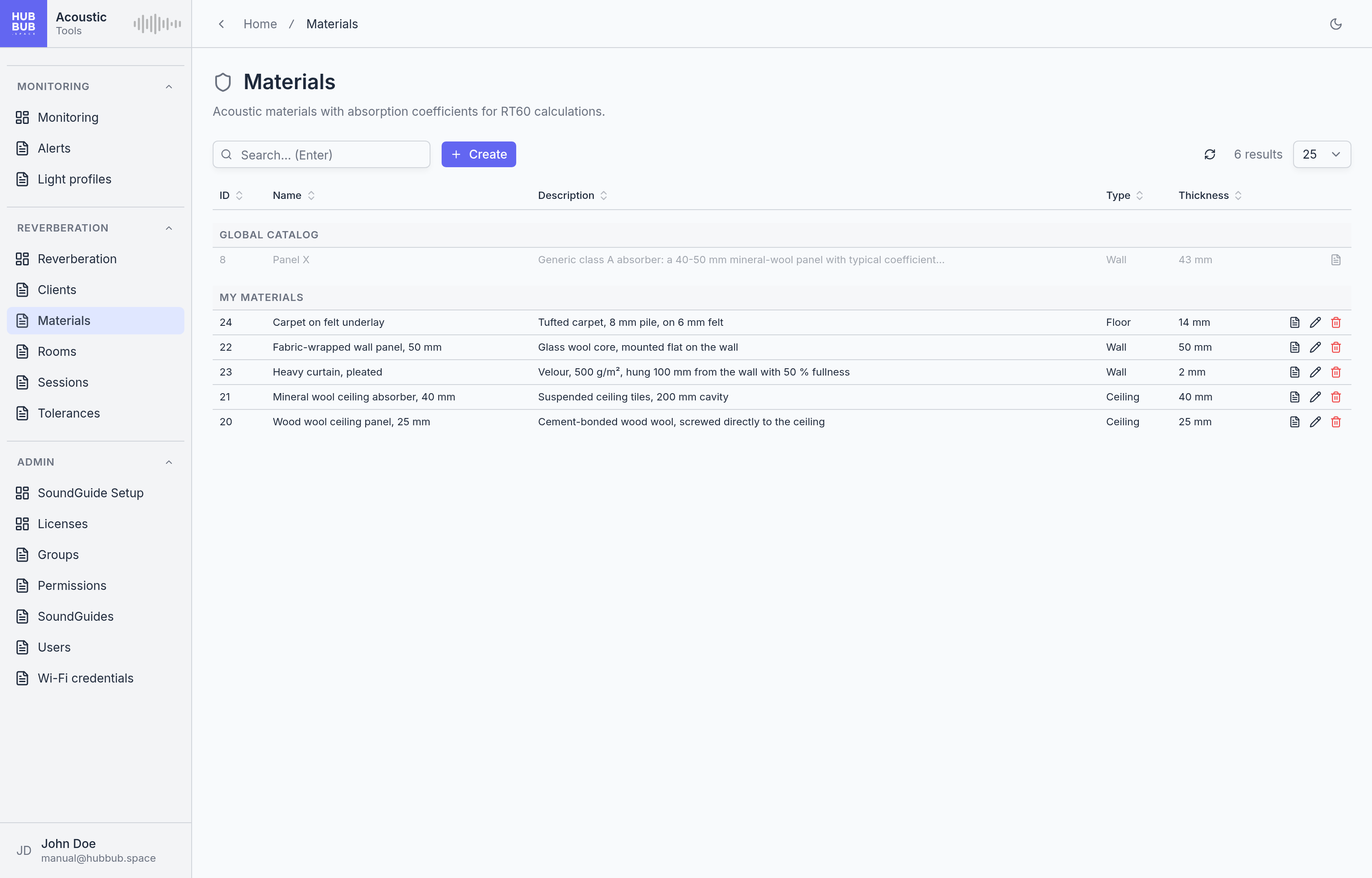View details of Wood wool ceiling panel
Image resolution: width=1372 pixels, height=878 pixels.
click(1294, 422)
